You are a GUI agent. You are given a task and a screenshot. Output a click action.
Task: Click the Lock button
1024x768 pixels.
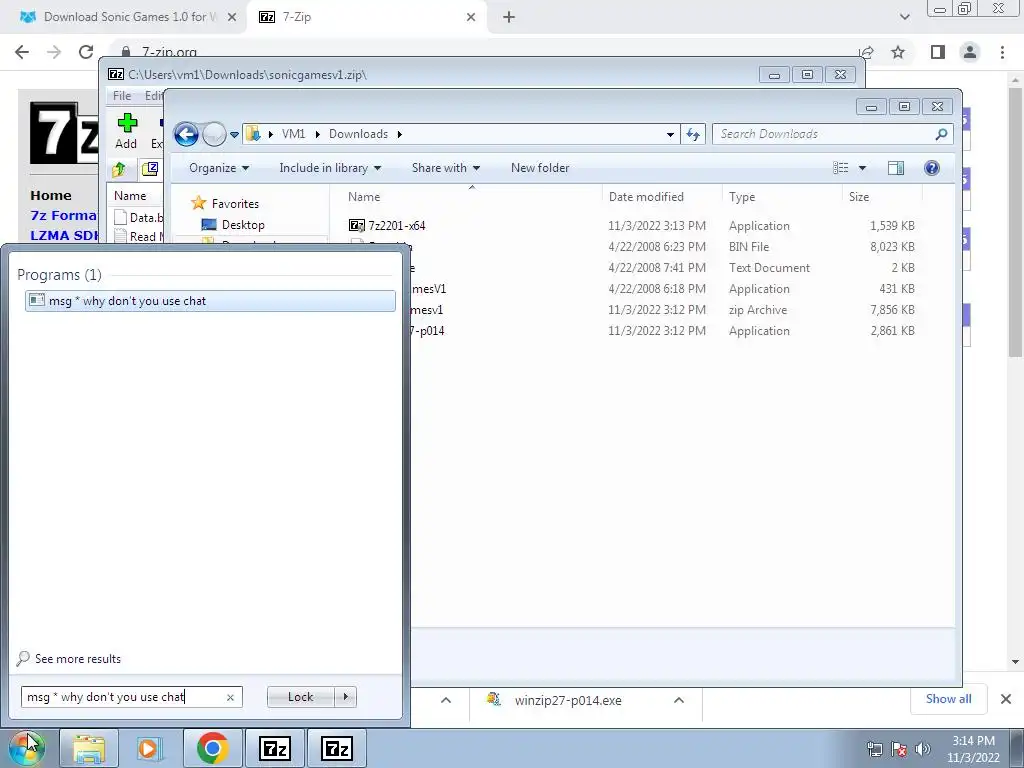300,697
